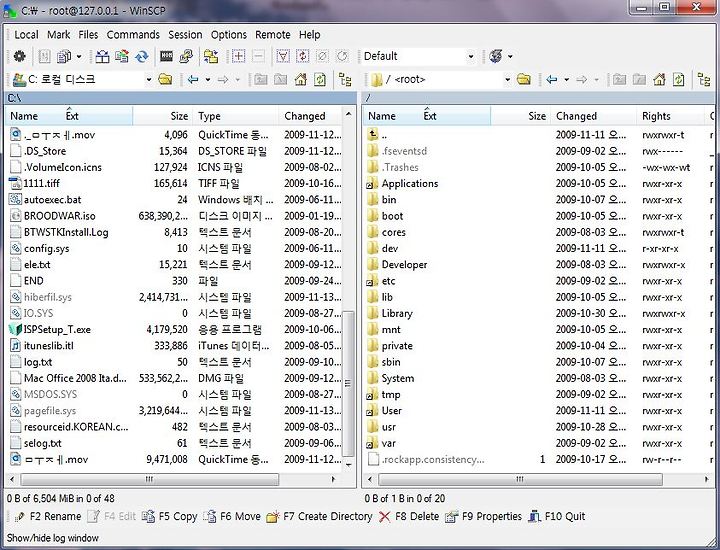
Task: Open the Files menu
Action: tap(88, 34)
